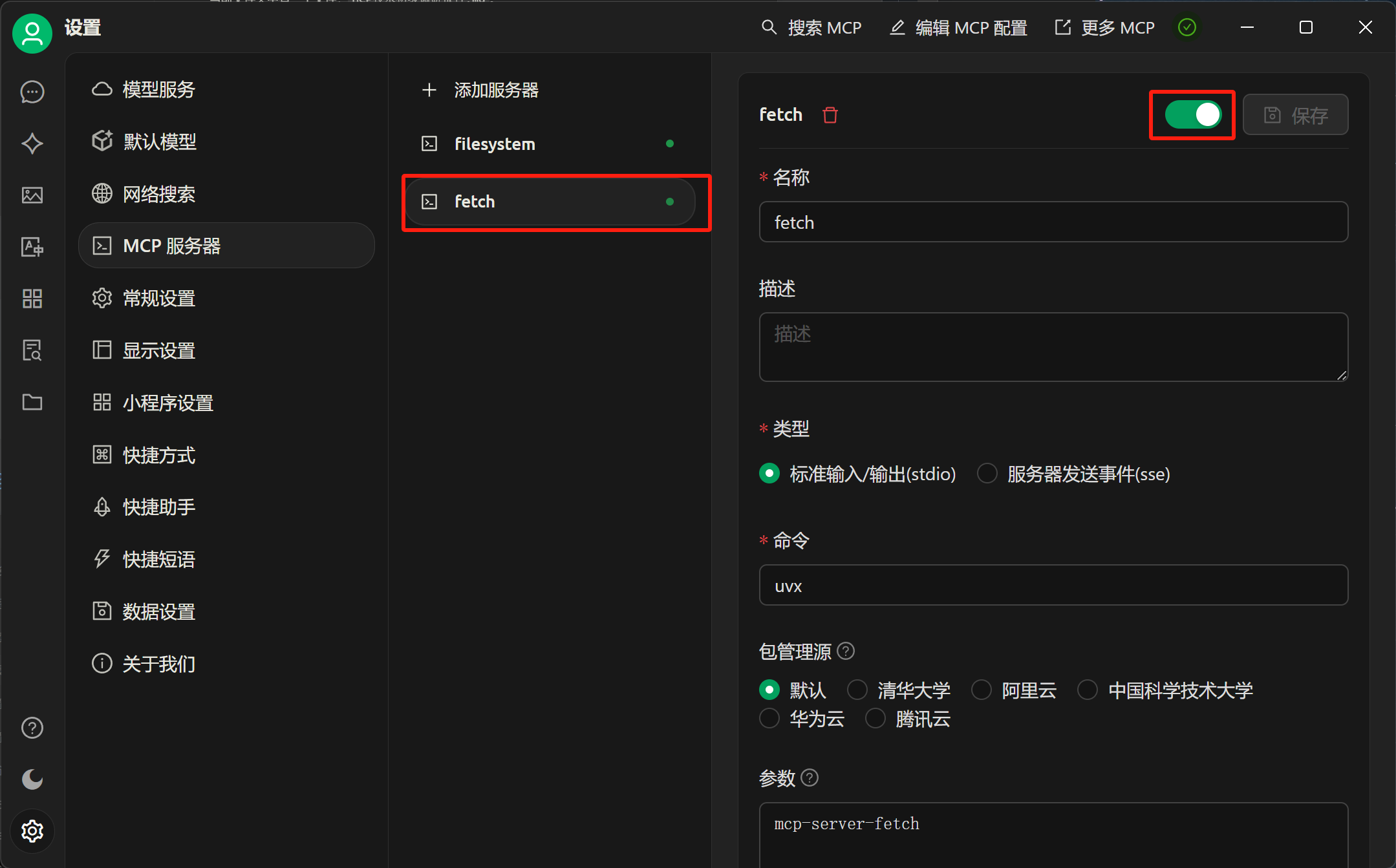Open 编辑 MCP 配置 in title bar
Image resolution: width=1396 pixels, height=868 pixels.
(x=959, y=28)
